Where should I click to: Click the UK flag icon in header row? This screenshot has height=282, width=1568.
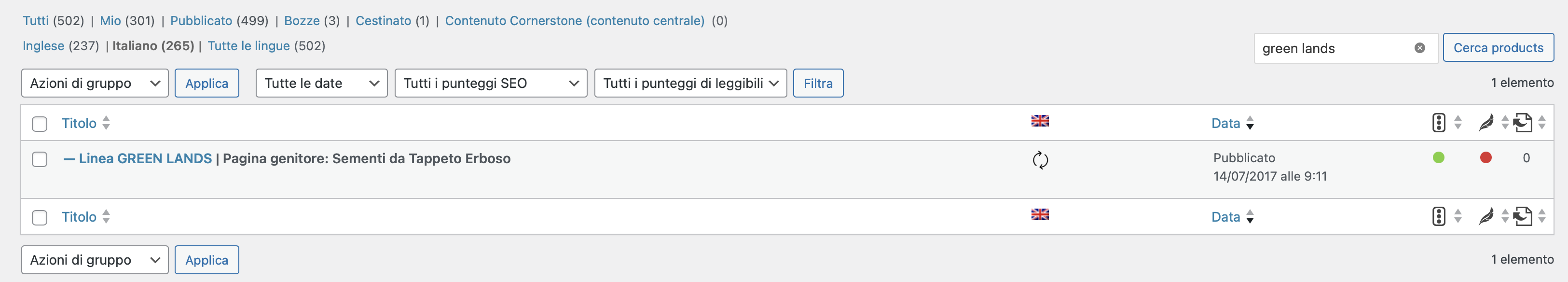pos(1040,121)
